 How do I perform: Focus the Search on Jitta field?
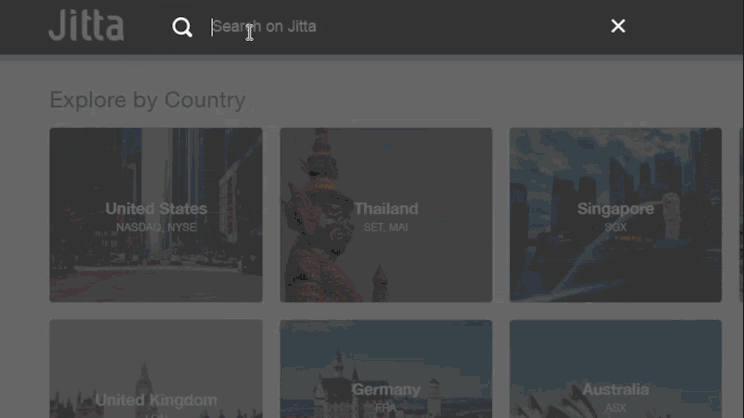pos(403,27)
